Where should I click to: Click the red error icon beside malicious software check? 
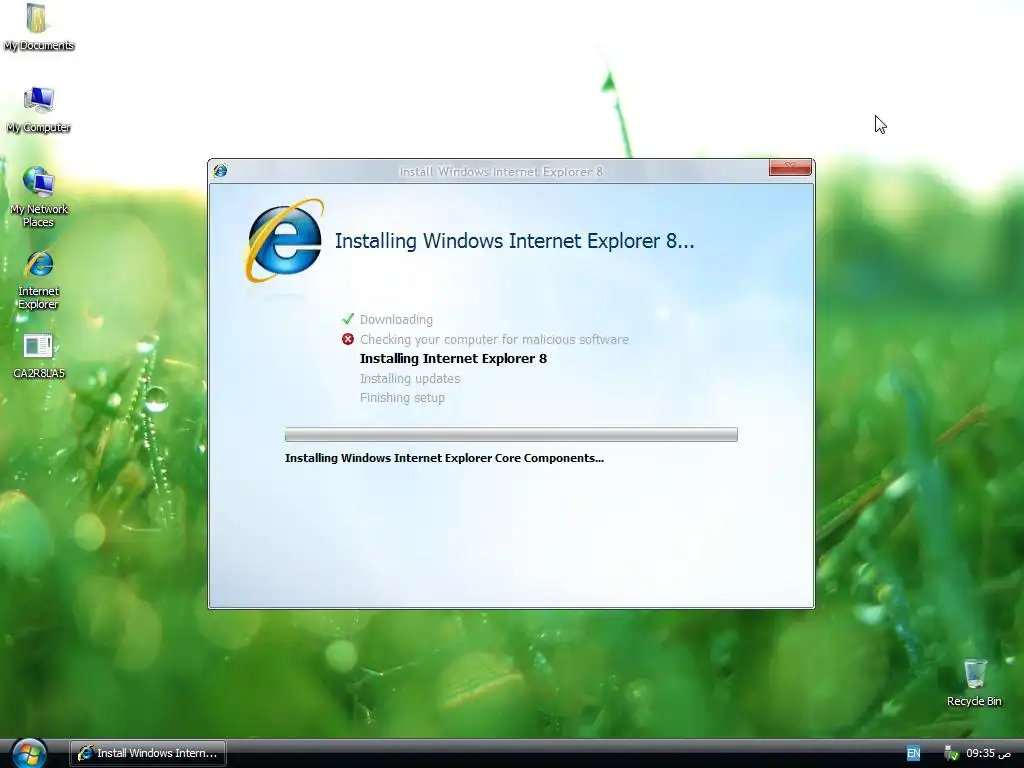[x=347, y=339]
